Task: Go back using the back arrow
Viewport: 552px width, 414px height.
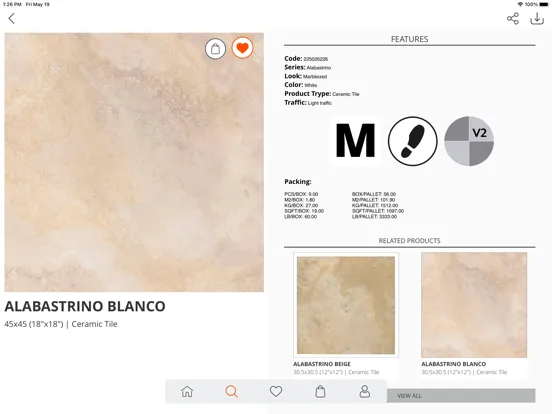Action: point(12,19)
